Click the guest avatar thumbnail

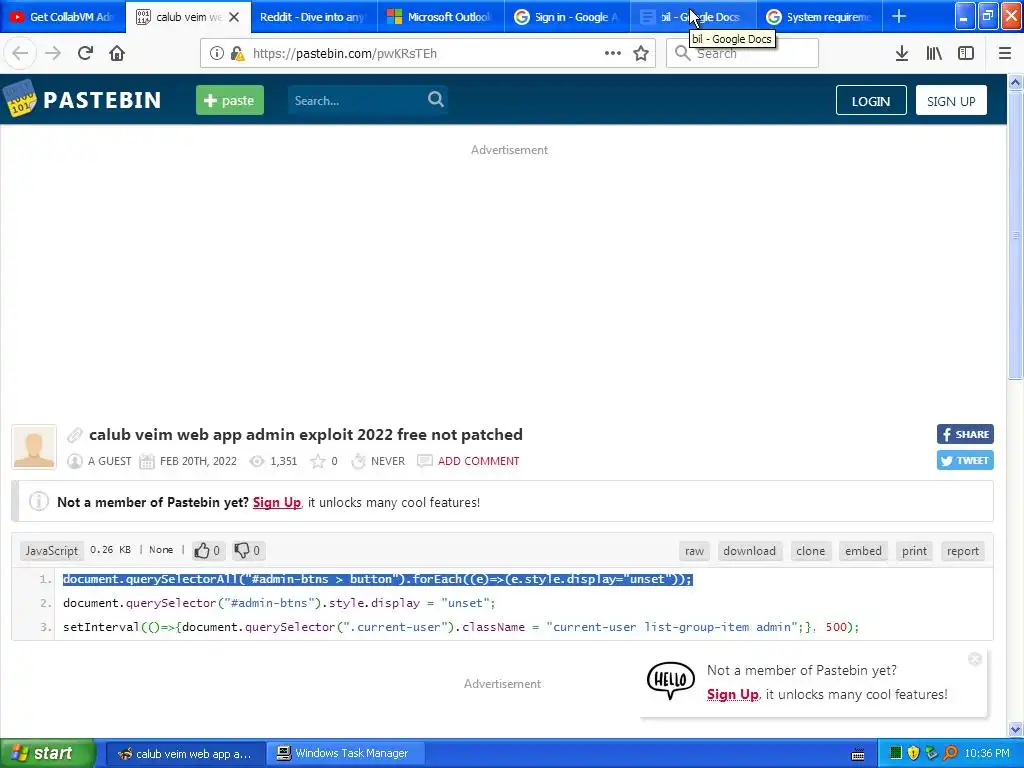[34, 447]
